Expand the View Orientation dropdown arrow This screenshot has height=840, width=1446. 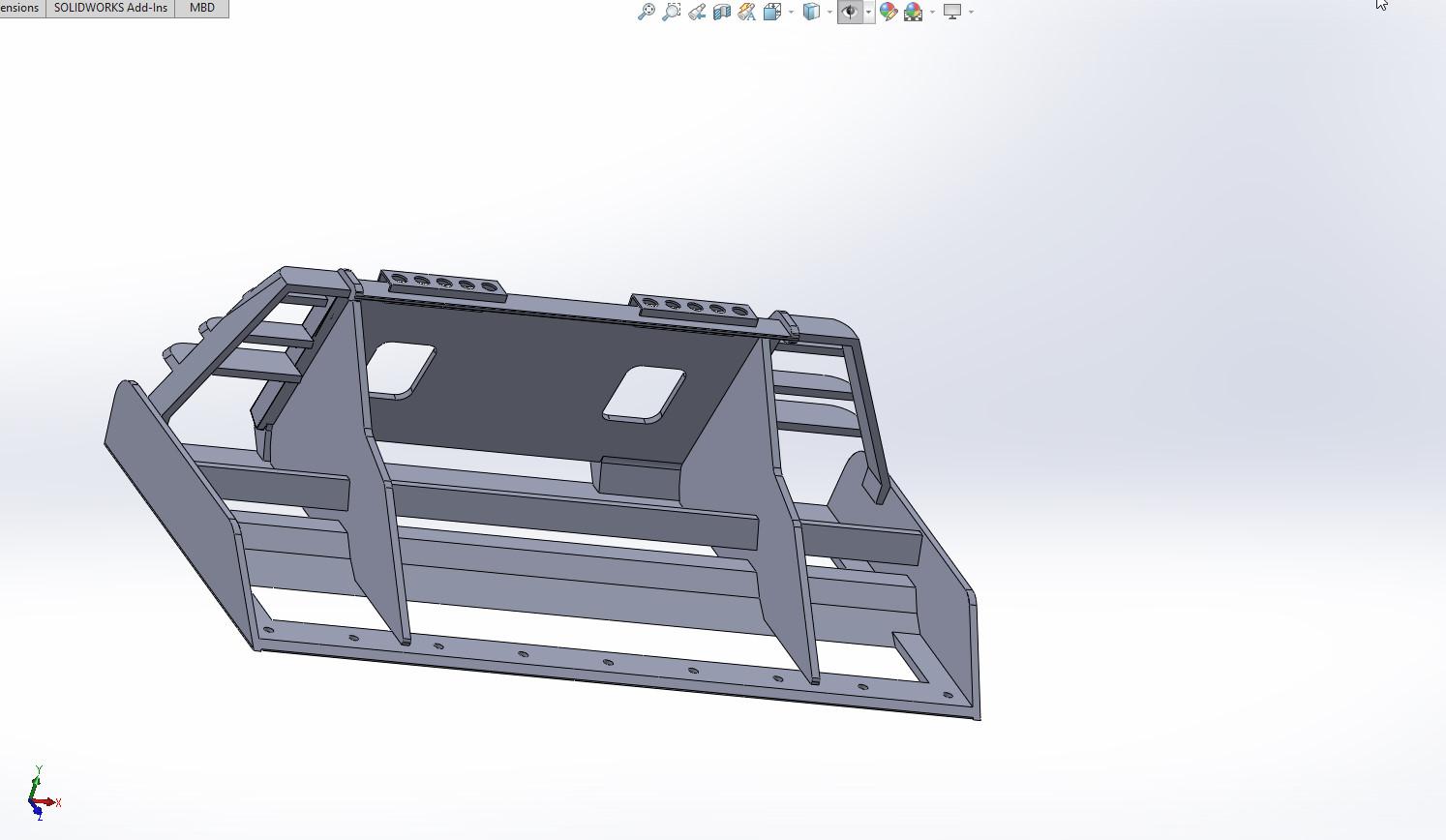tap(791, 12)
